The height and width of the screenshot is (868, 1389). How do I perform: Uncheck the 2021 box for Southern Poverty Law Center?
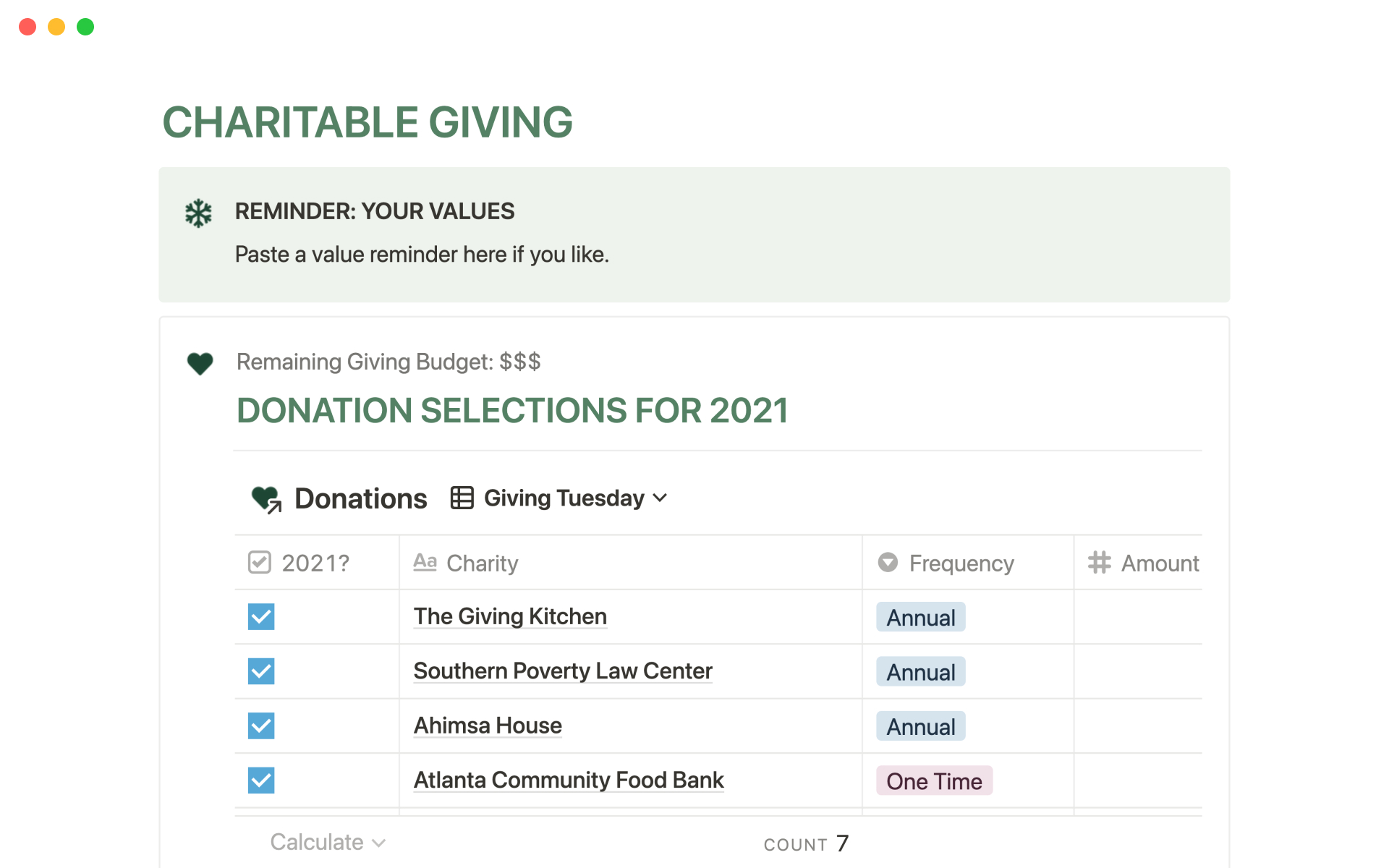coord(261,671)
